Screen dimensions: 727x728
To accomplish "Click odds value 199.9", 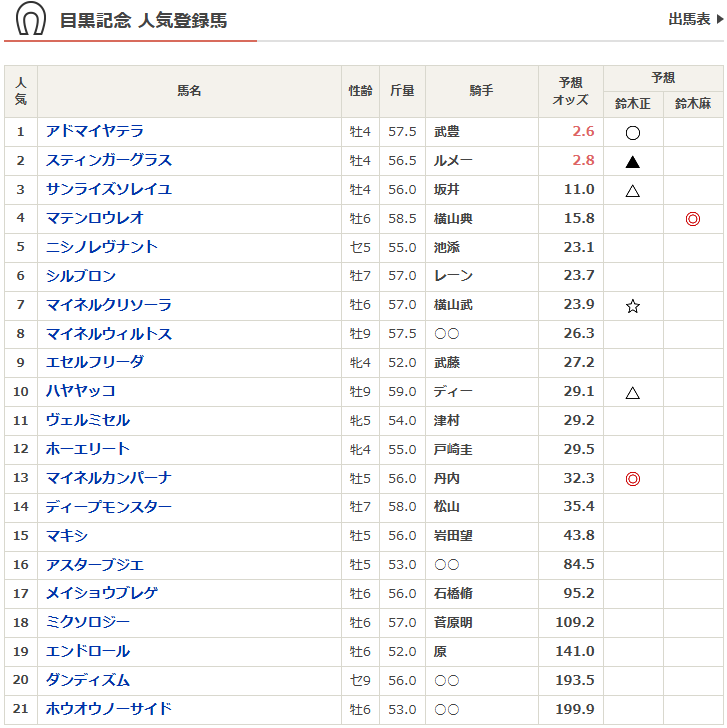I will (x=575, y=709).
